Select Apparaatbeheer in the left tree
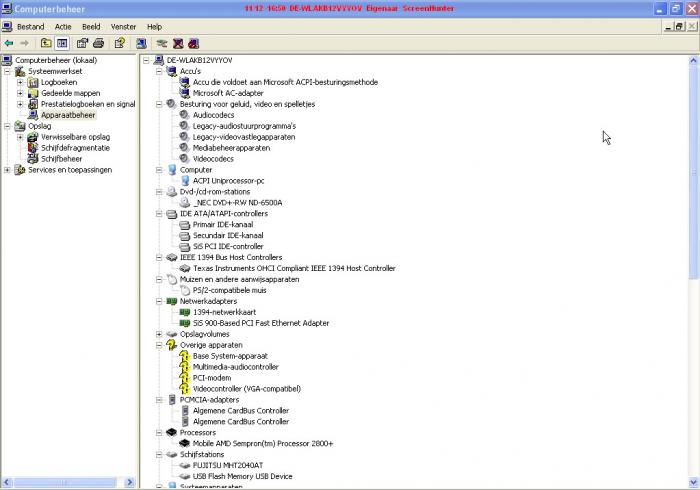The image size is (700, 490). (68, 115)
